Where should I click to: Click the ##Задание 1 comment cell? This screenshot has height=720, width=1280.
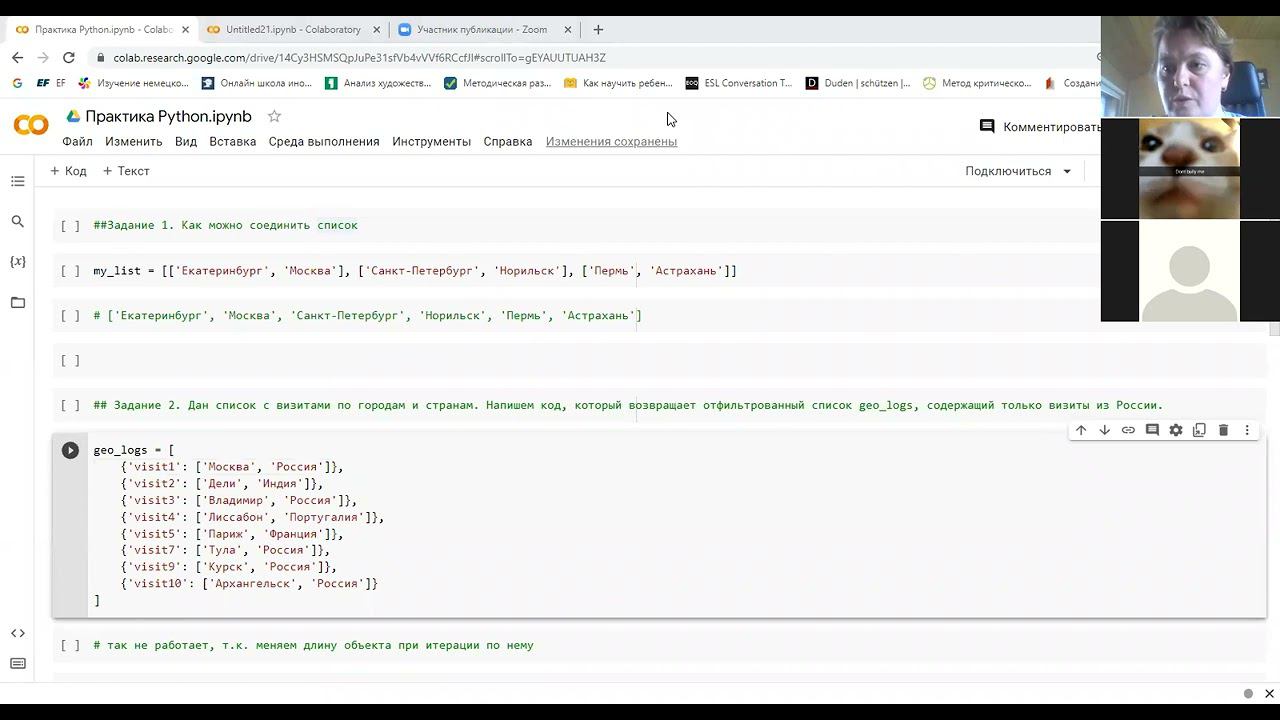pos(660,225)
